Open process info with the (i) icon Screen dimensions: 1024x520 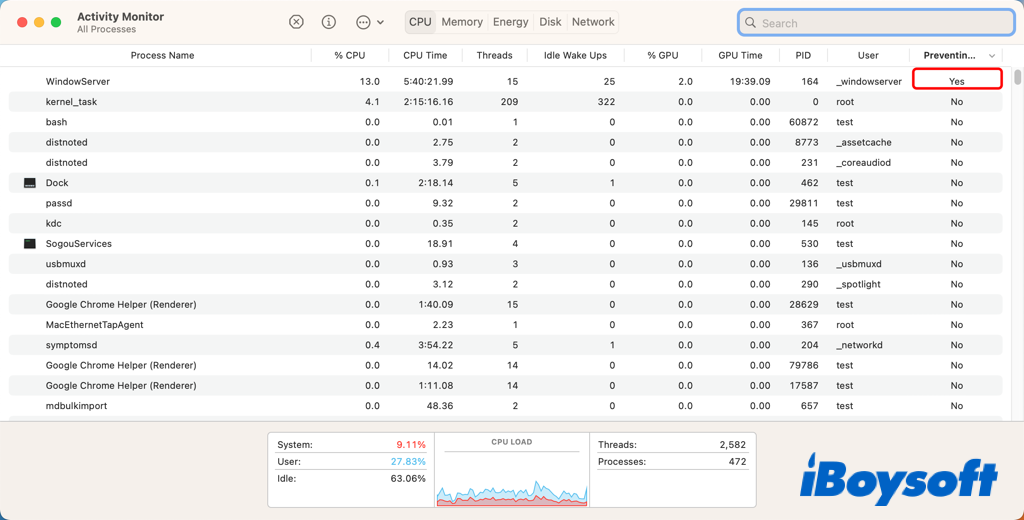coord(329,22)
